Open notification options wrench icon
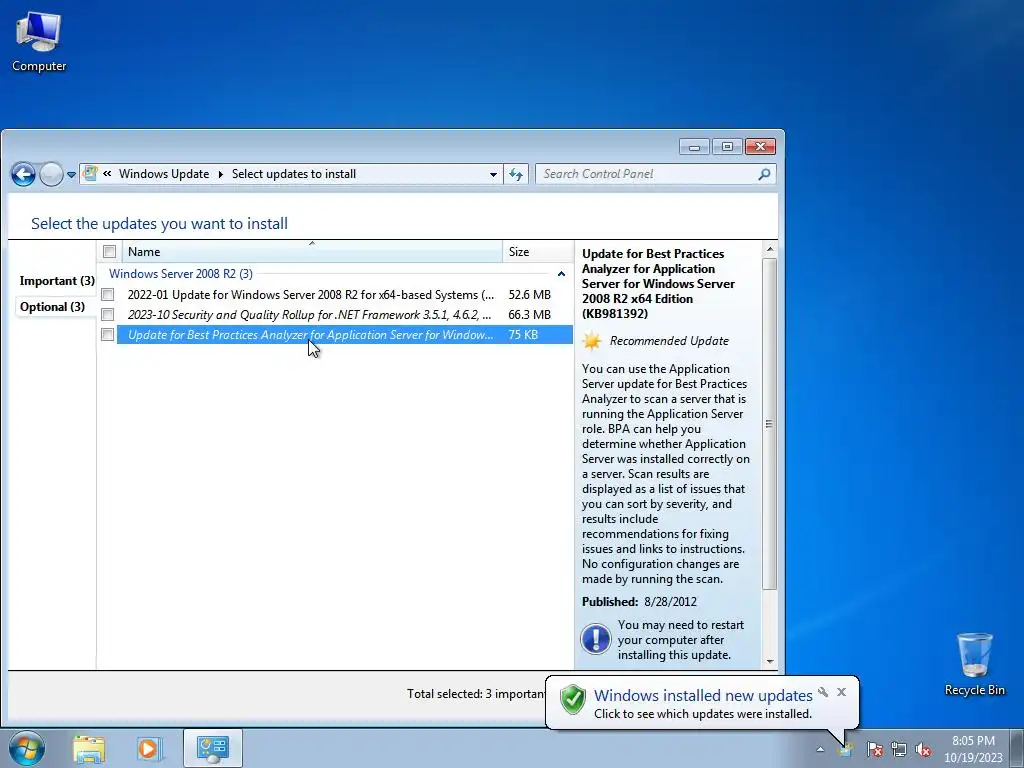Viewport: 1024px width, 768px height. coord(823,692)
